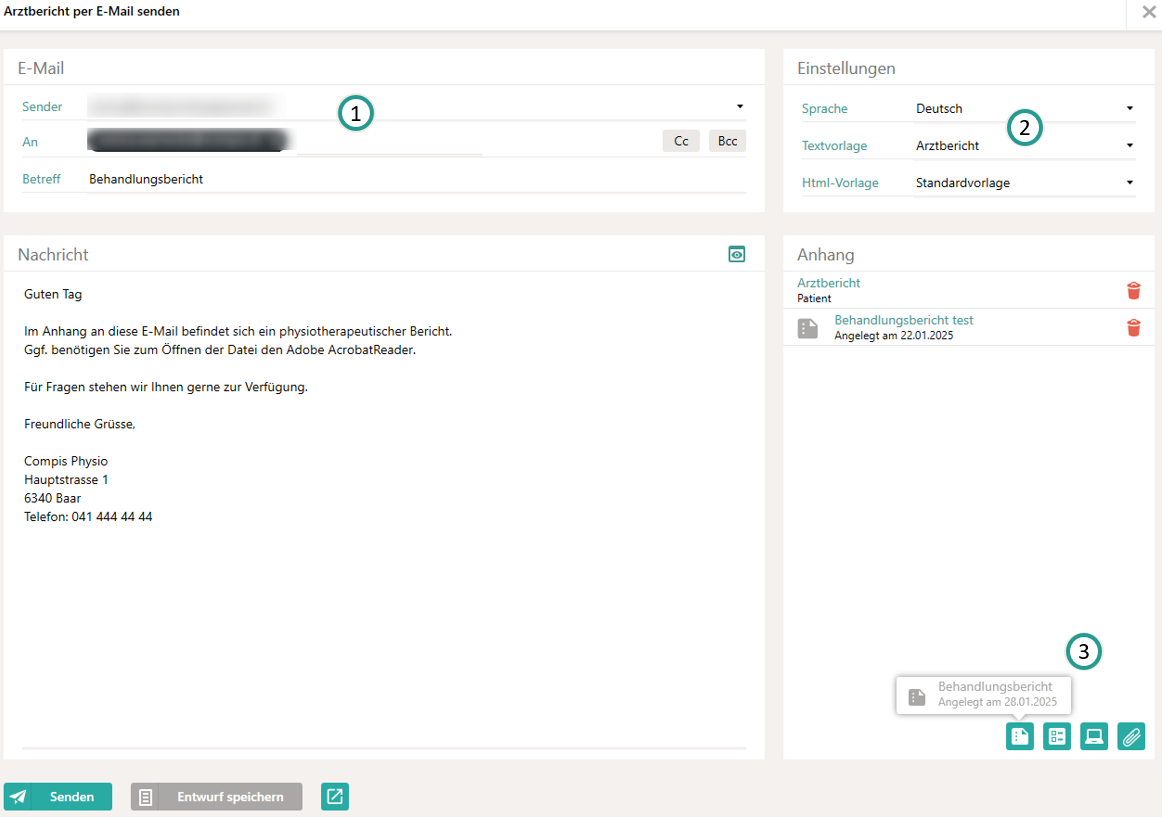Click the add form checklist attachment icon
Image resolution: width=1163 pixels, height=817 pixels.
click(1056, 737)
